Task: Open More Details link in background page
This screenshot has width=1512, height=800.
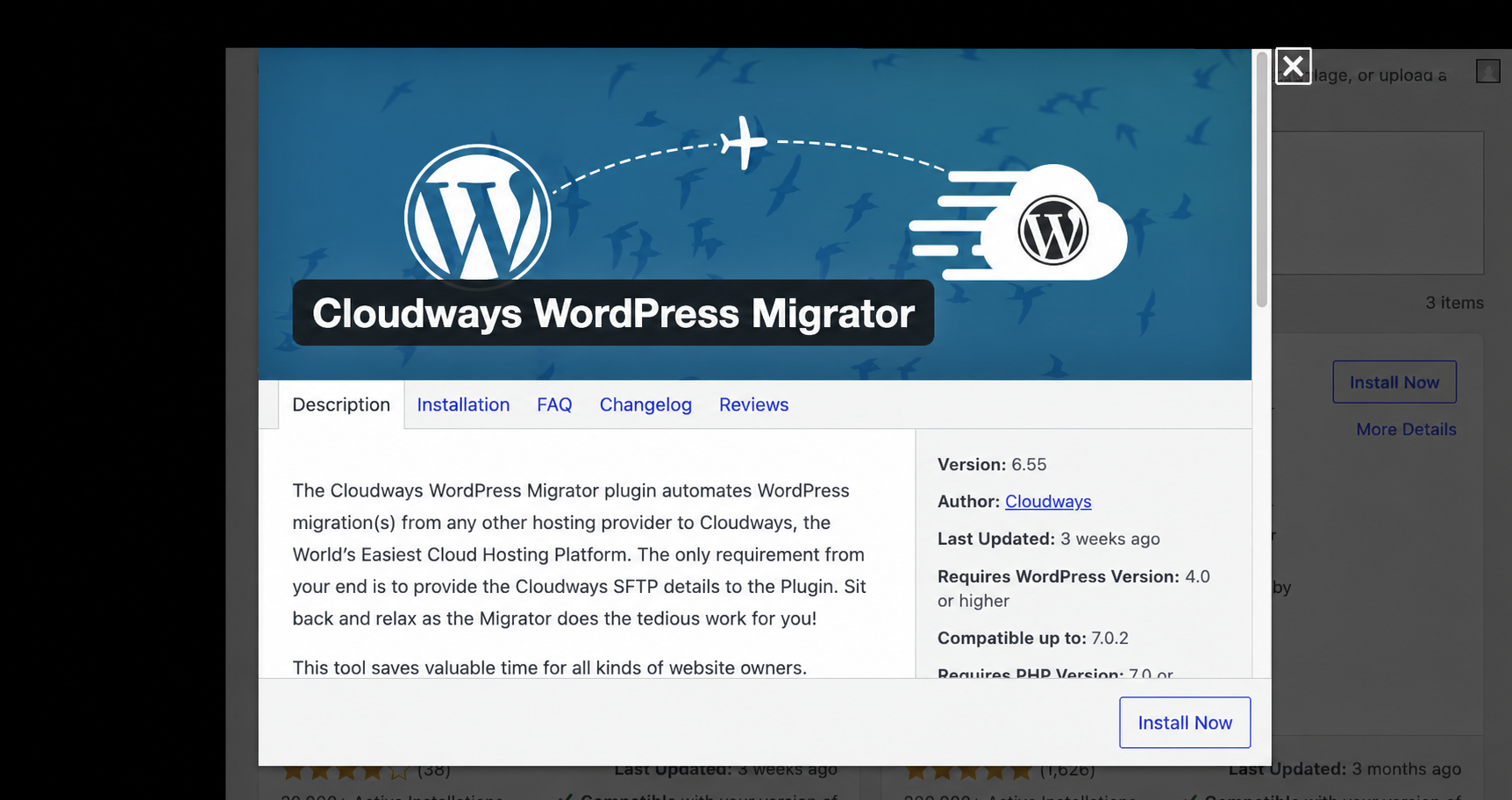Action: [x=1406, y=429]
